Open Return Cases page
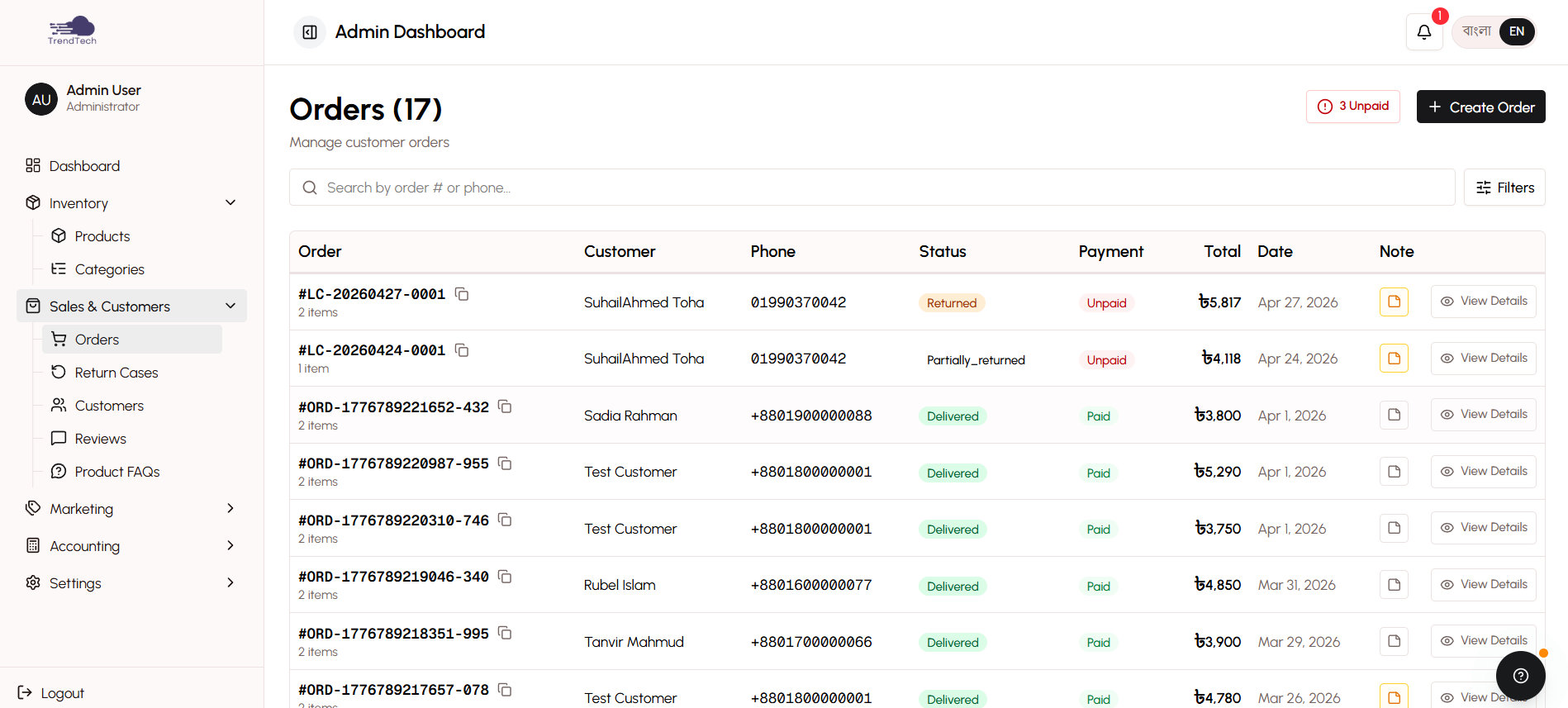 [116, 373]
